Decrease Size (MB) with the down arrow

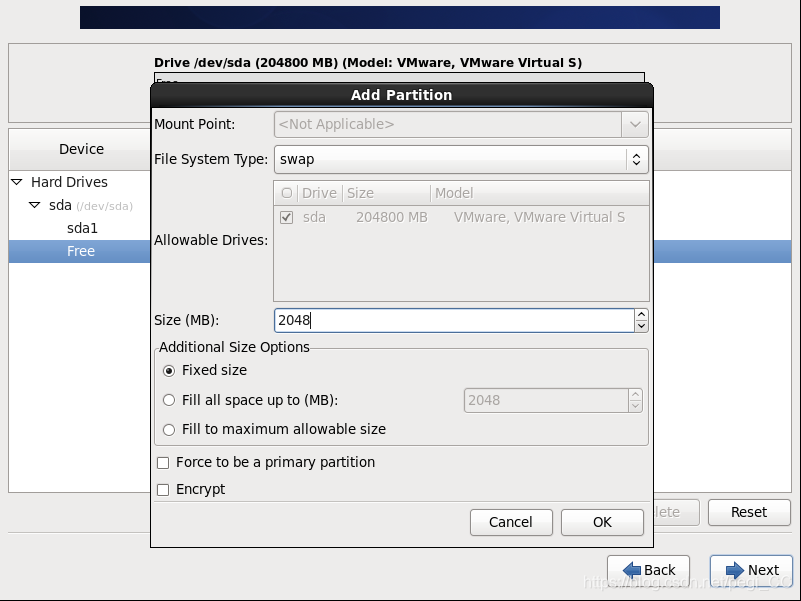pyautogui.click(x=642, y=327)
